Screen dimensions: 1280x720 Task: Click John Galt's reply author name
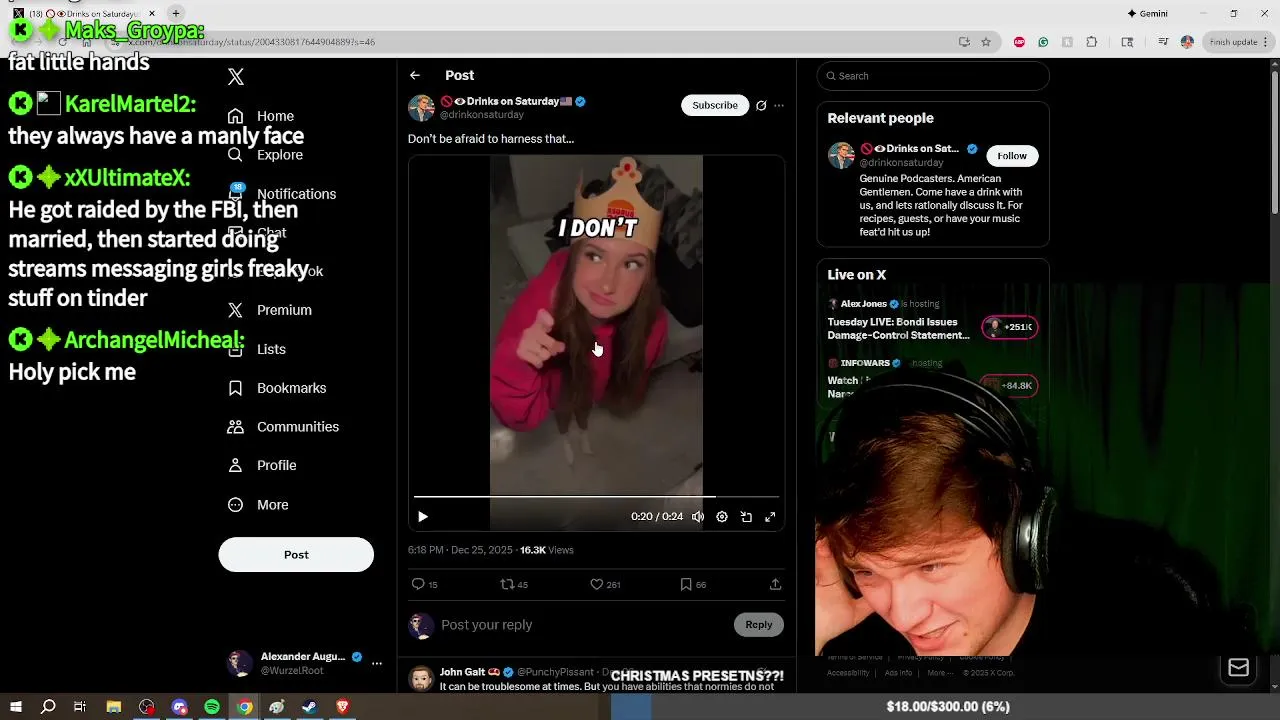pos(462,672)
